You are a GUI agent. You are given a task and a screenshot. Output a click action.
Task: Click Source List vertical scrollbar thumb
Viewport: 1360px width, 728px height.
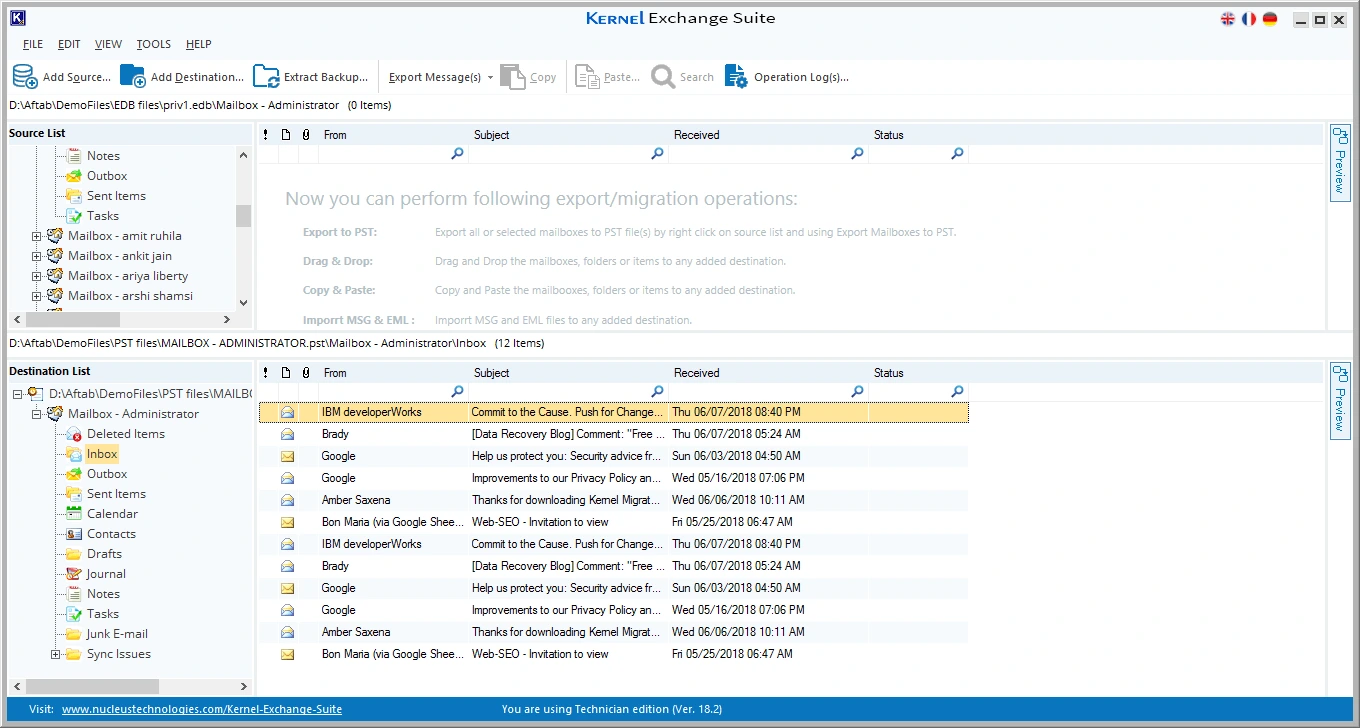(243, 216)
